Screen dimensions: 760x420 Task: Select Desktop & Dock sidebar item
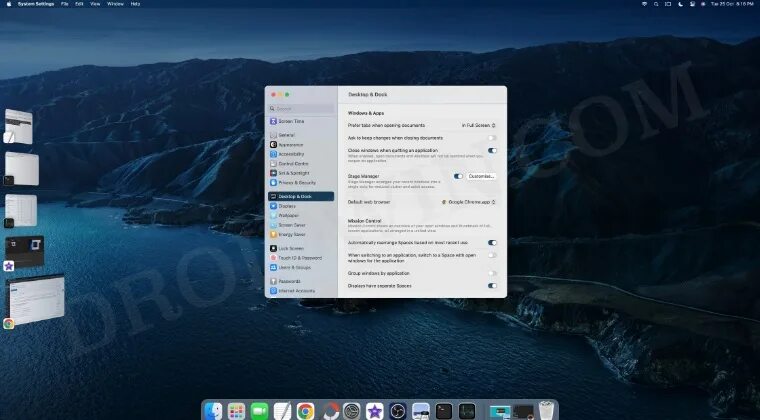click(x=301, y=197)
